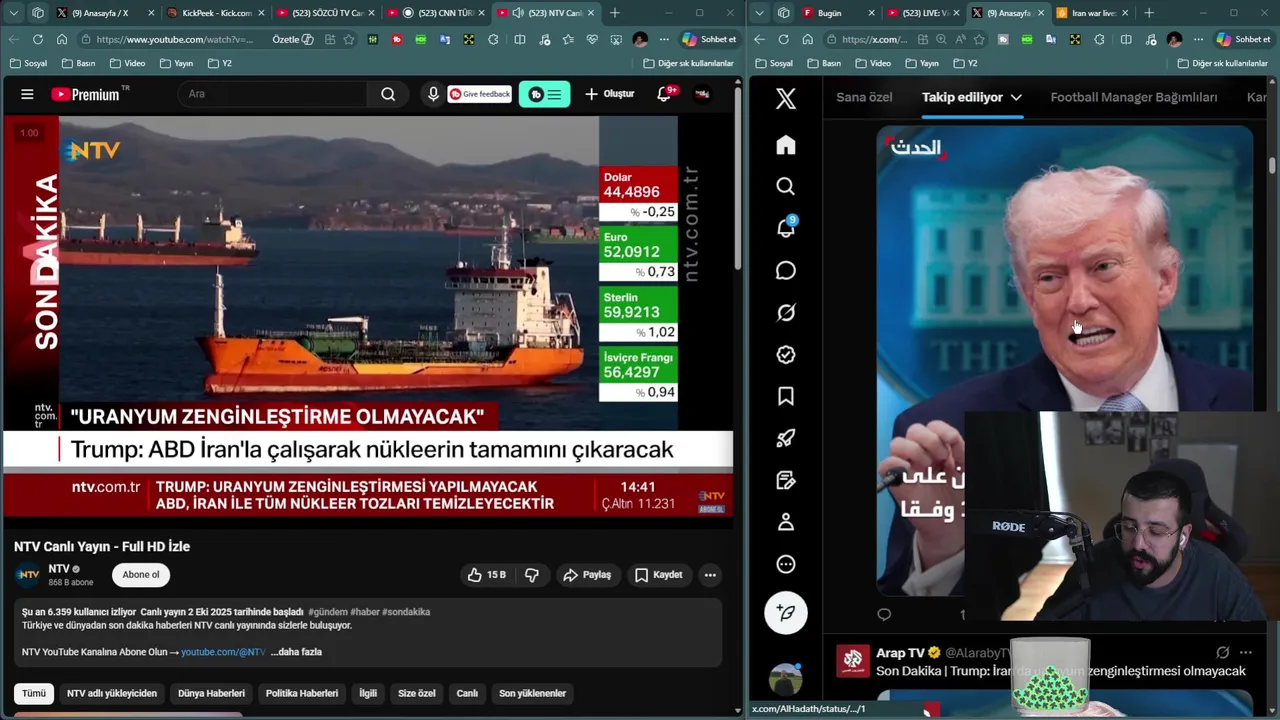Like the NTV video (15 B)
This screenshot has width=1280, height=720.
coord(486,575)
